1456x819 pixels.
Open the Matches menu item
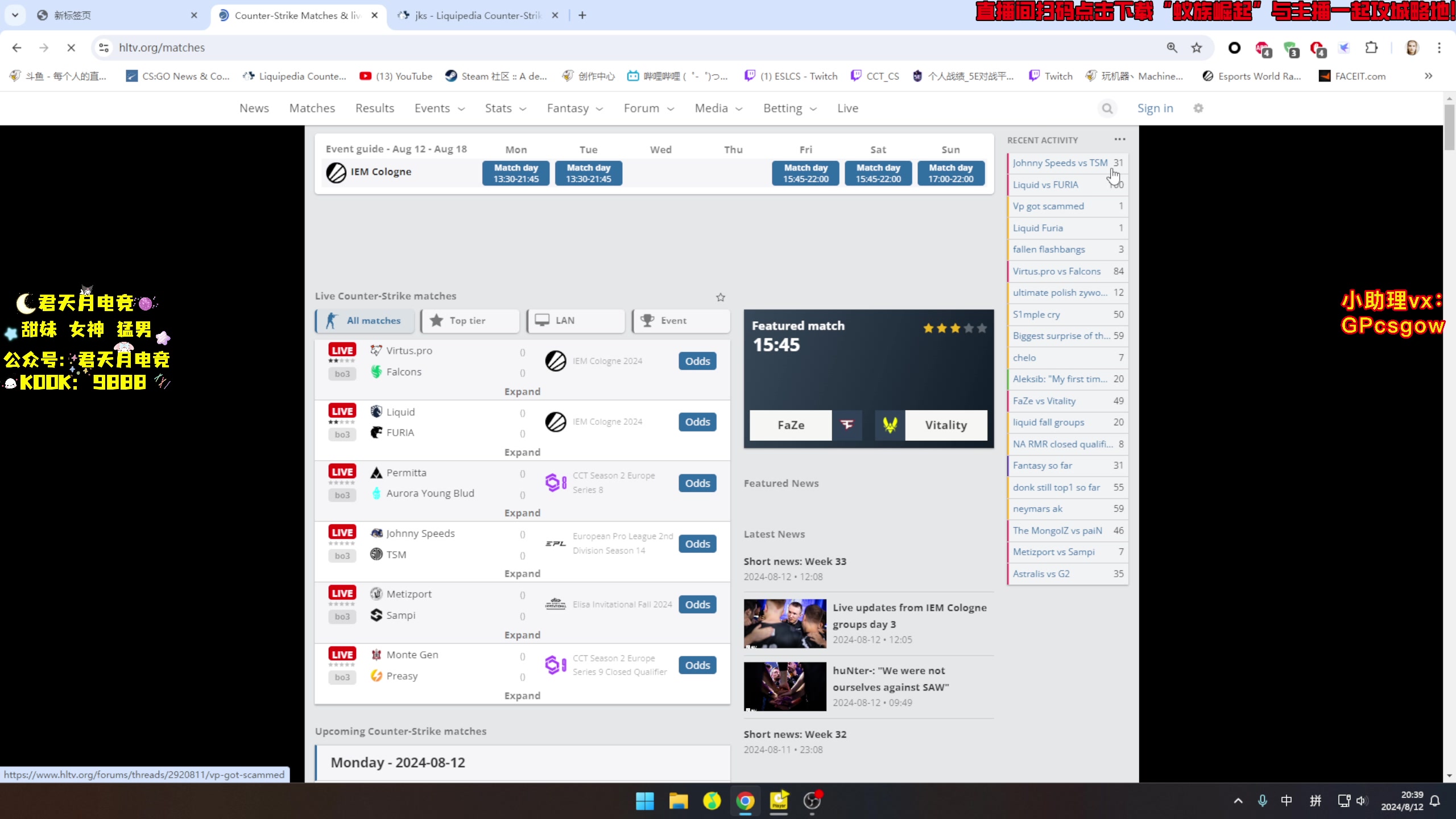click(x=312, y=108)
